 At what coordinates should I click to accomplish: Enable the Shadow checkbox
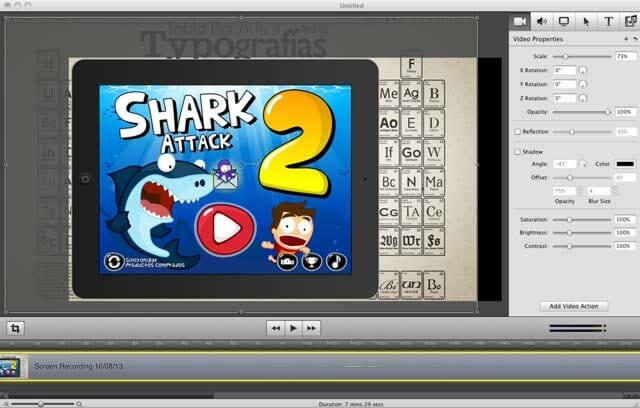[x=517, y=152]
